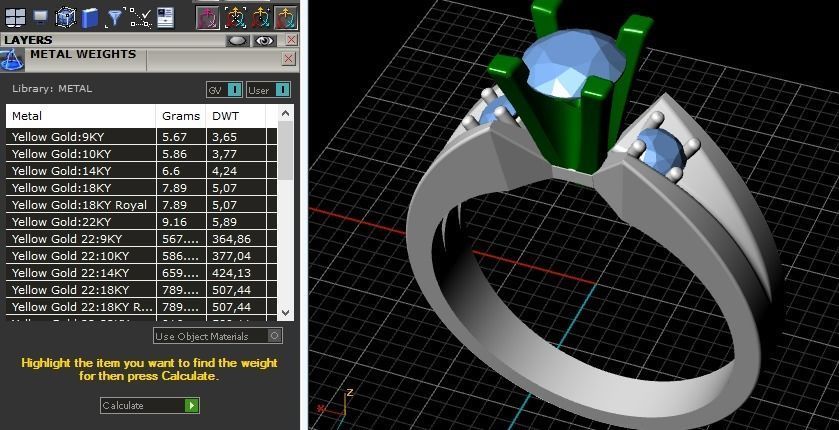
Task: Click the Calculate button
Action: coord(150,405)
